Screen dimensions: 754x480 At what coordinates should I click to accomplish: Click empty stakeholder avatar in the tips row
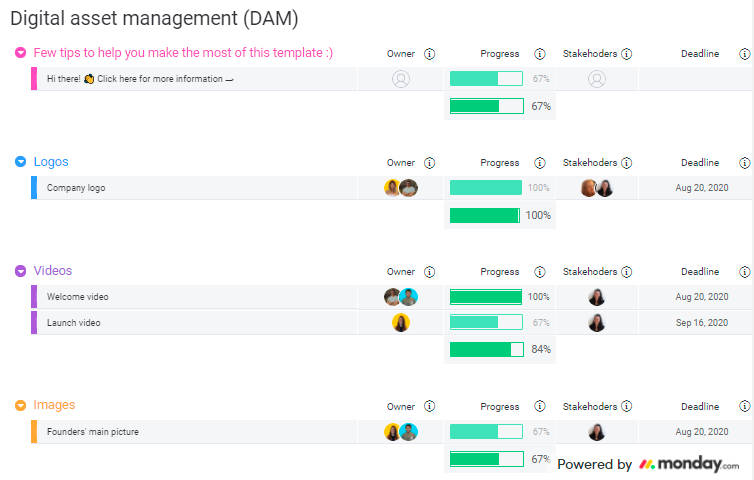(597, 79)
